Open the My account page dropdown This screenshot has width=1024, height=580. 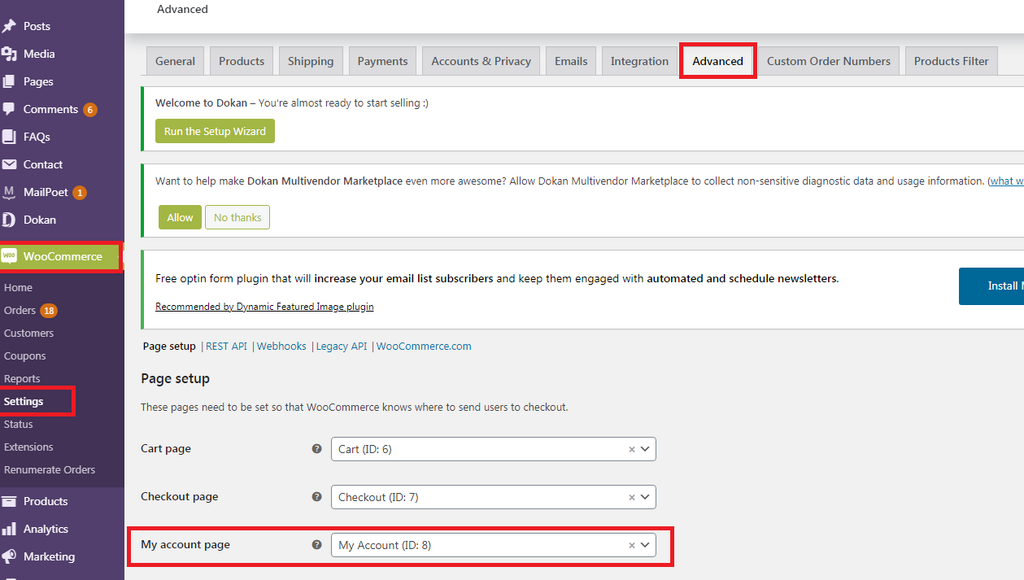click(493, 545)
